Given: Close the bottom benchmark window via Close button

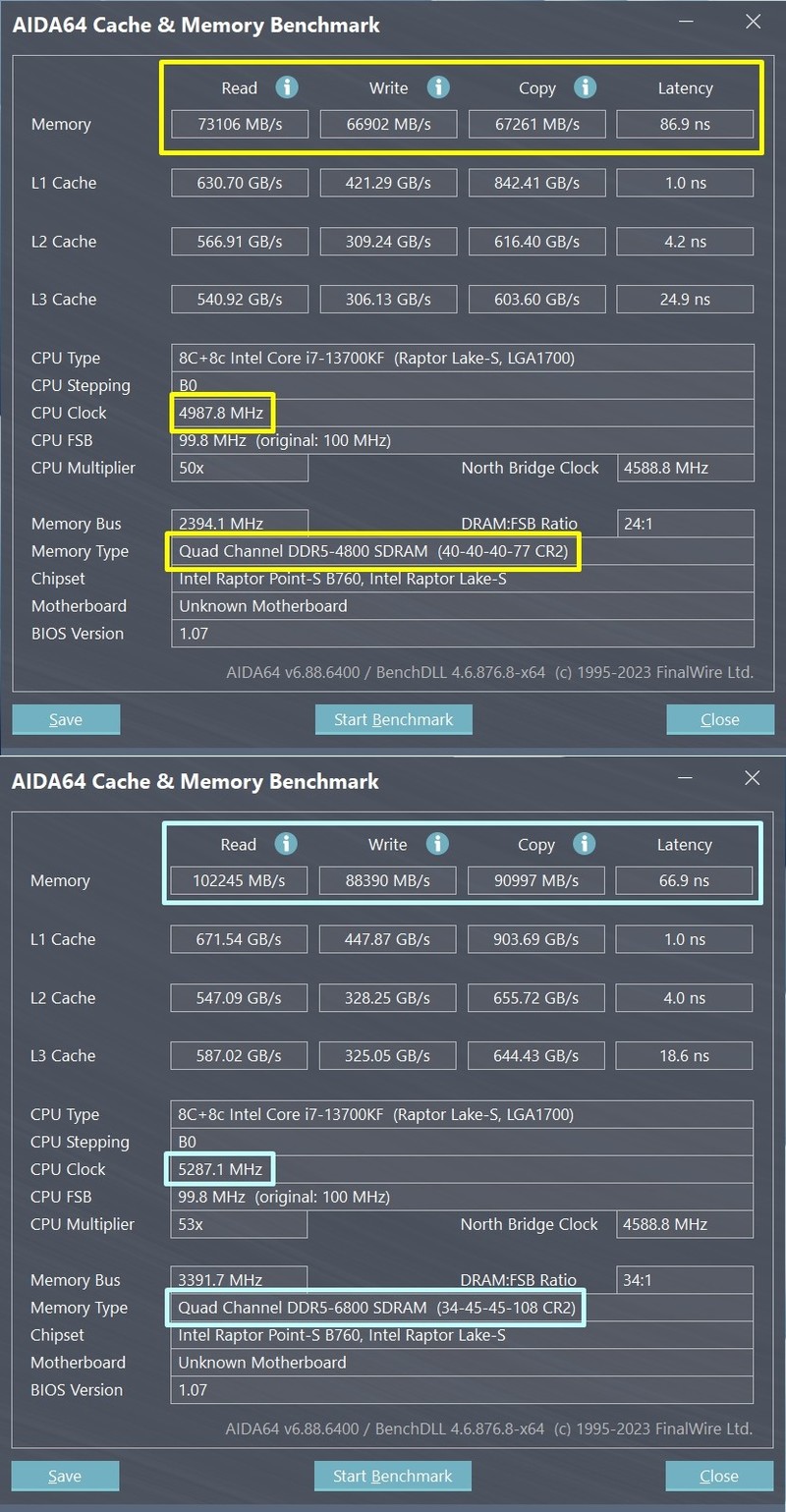Looking at the screenshot, I should click(719, 1476).
